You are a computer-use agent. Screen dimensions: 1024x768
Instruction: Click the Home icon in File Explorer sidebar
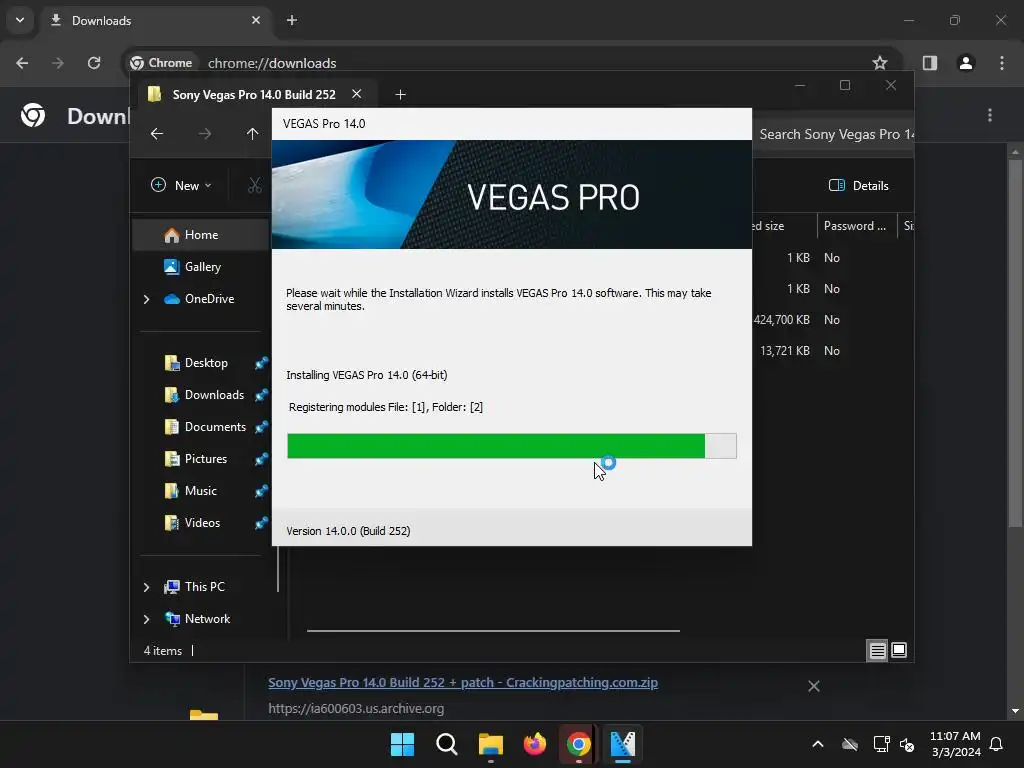click(x=172, y=235)
